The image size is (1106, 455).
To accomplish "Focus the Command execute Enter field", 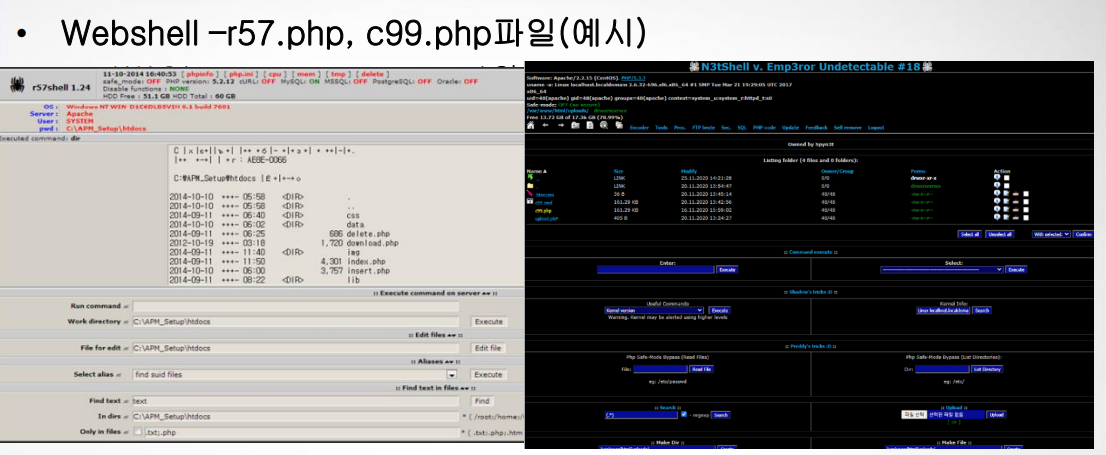I will [656, 269].
